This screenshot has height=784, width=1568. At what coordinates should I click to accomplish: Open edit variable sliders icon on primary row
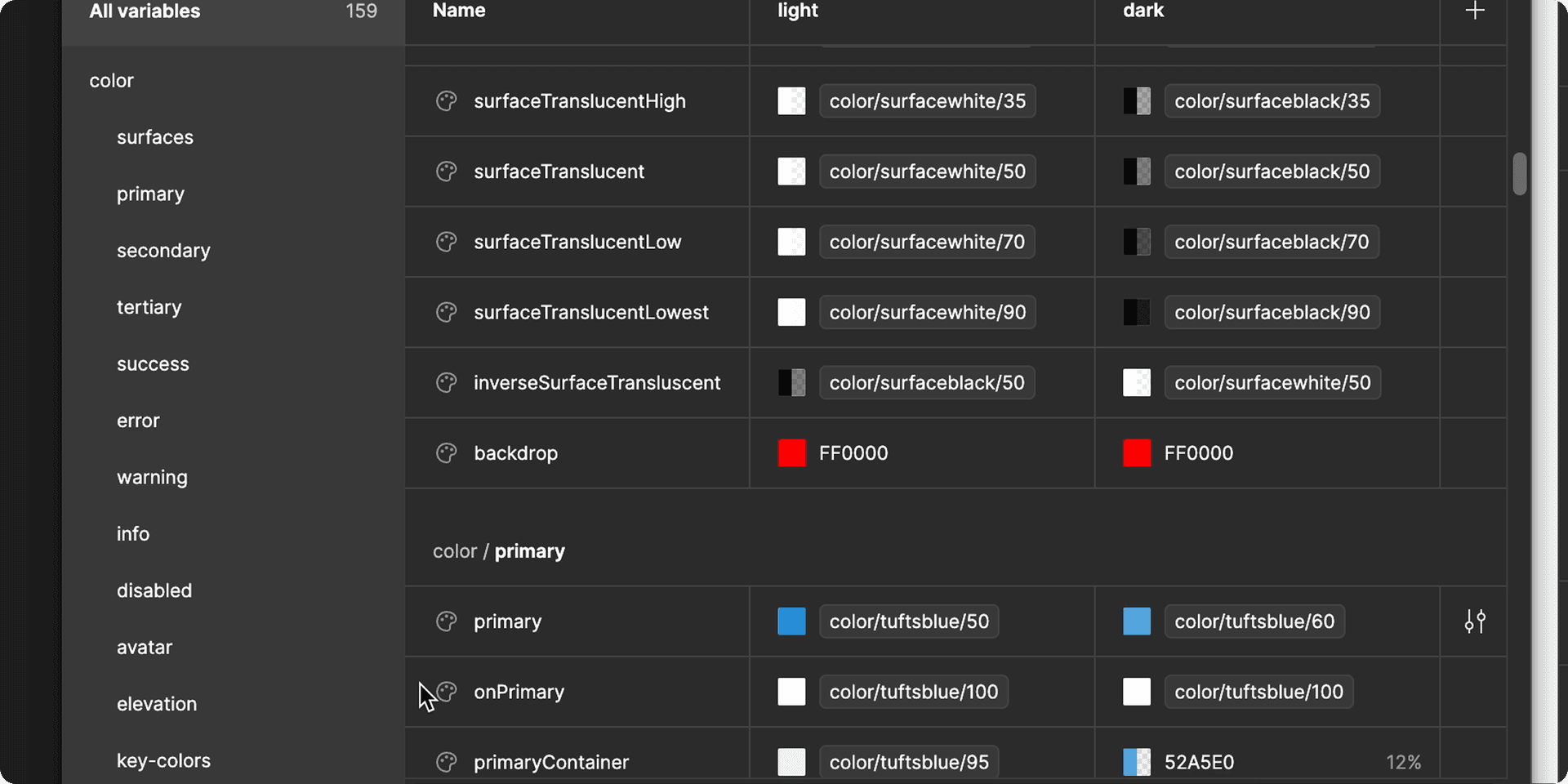point(1474,621)
